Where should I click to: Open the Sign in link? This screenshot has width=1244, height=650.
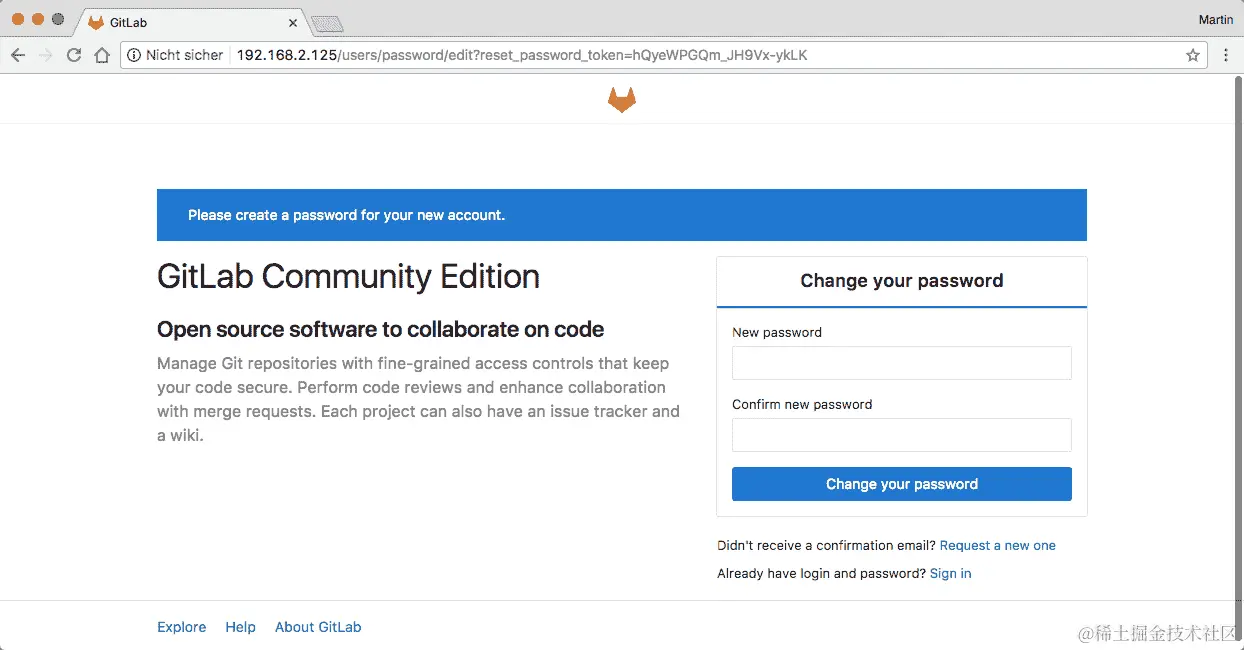click(950, 573)
